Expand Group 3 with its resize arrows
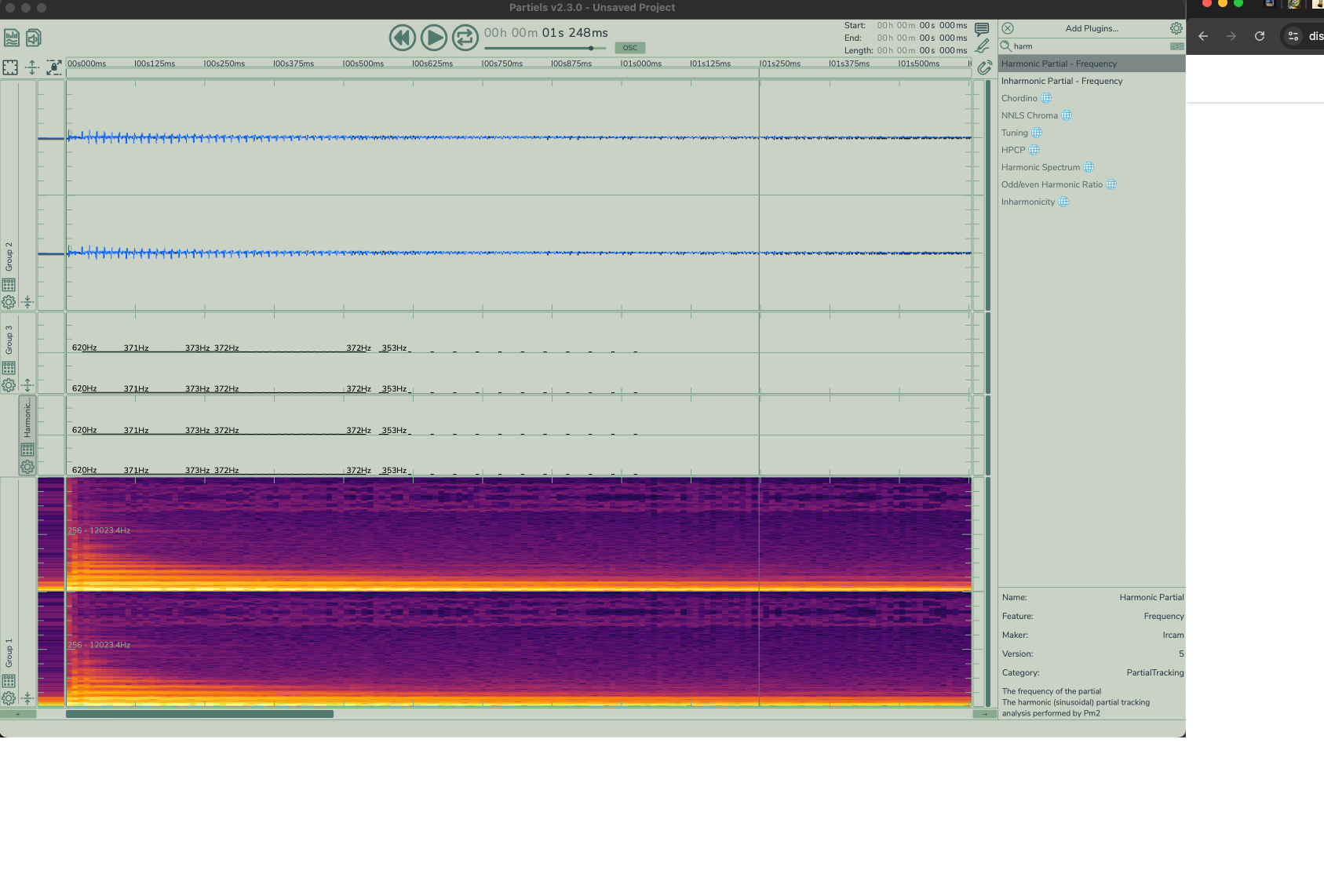The height and width of the screenshot is (896, 1324). click(x=27, y=385)
